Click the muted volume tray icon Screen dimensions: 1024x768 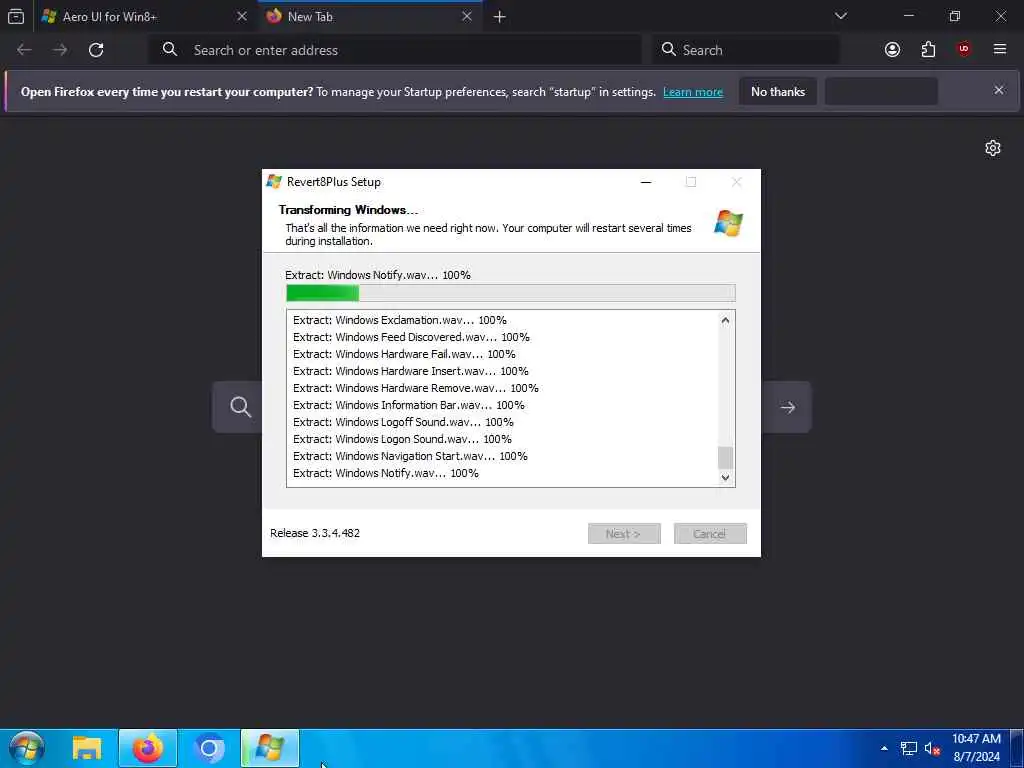tap(932, 748)
